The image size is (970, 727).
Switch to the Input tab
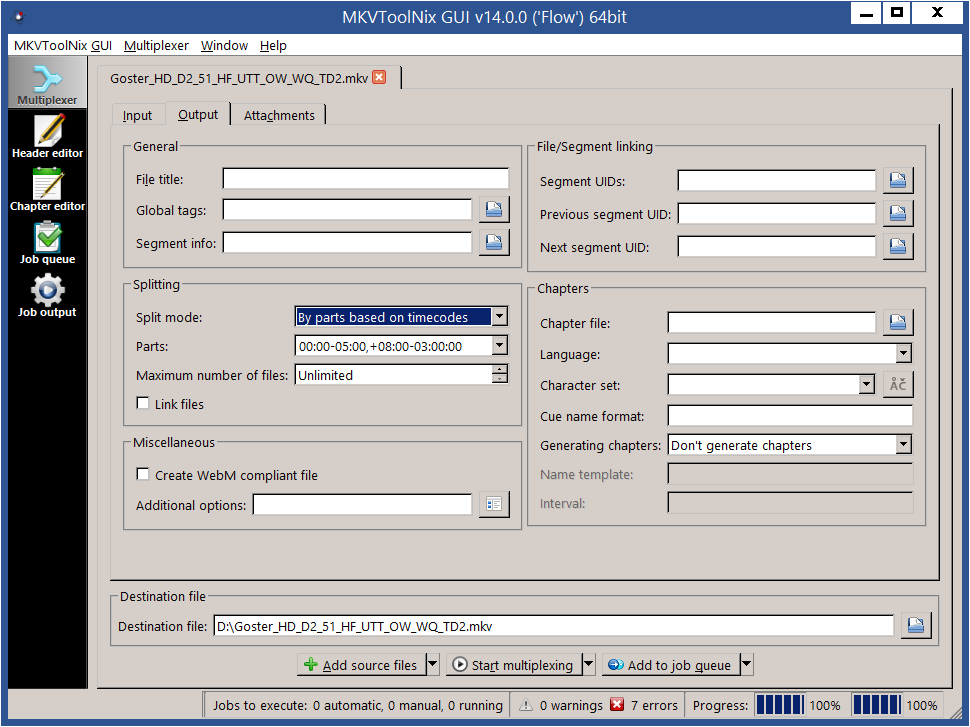tap(137, 115)
